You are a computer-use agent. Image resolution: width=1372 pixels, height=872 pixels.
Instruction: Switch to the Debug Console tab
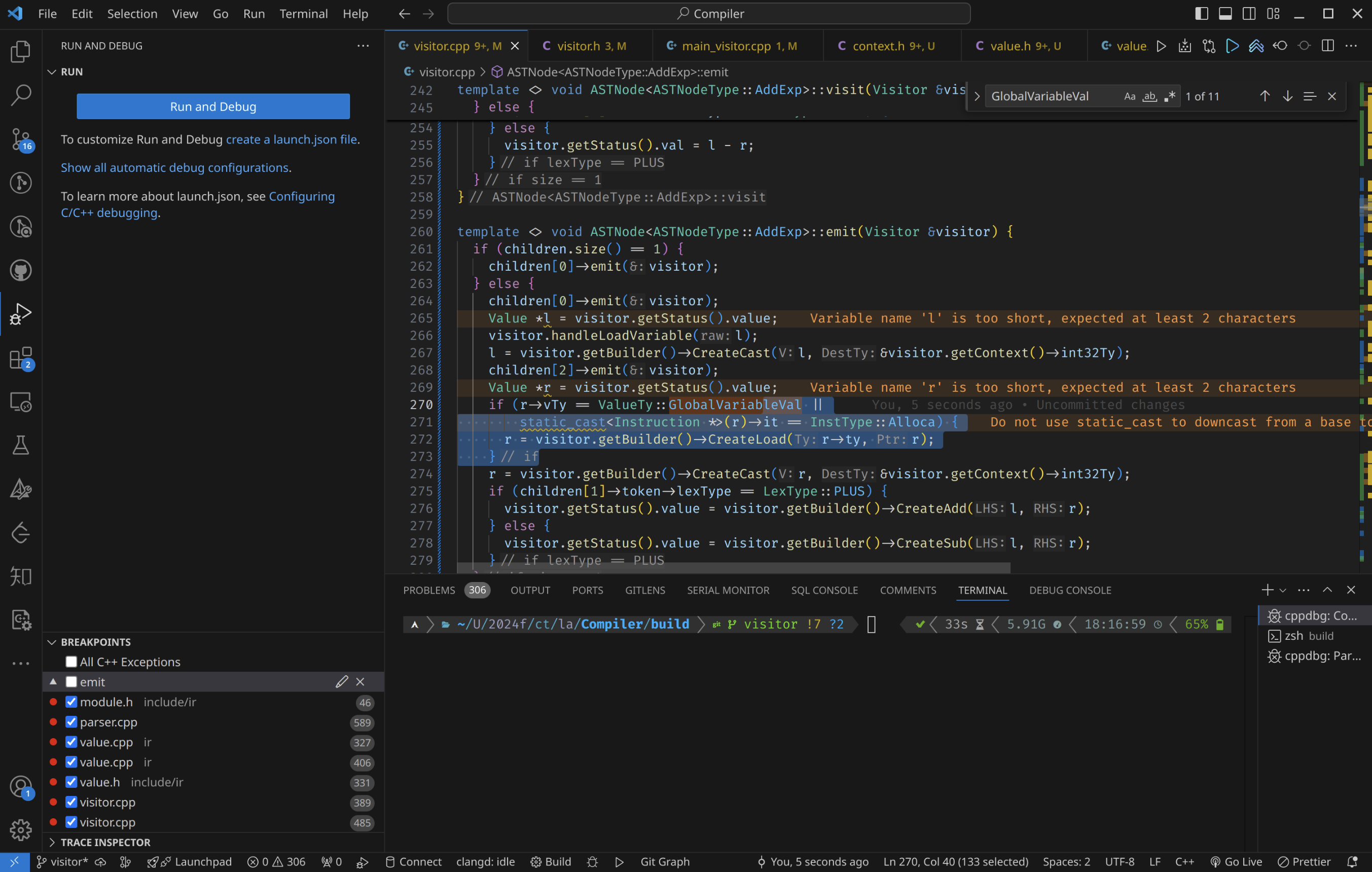pos(1069,590)
